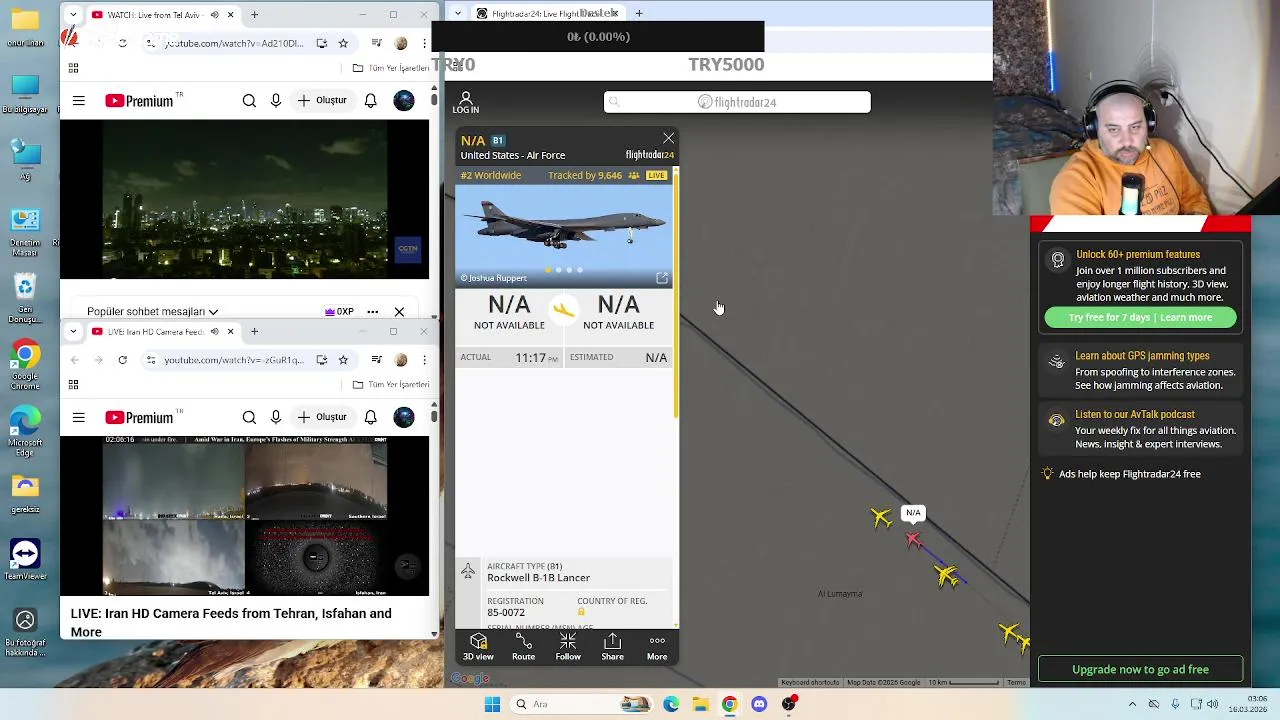This screenshot has height=720, width=1280.
Task: Click the Iran camera feeds video player
Action: pos(245,516)
